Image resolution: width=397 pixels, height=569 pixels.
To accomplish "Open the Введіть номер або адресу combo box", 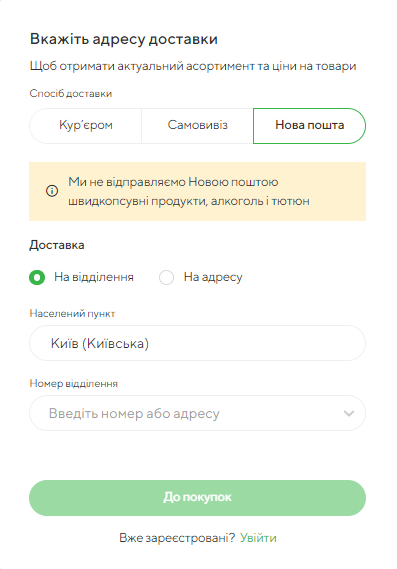I will coord(197,413).
